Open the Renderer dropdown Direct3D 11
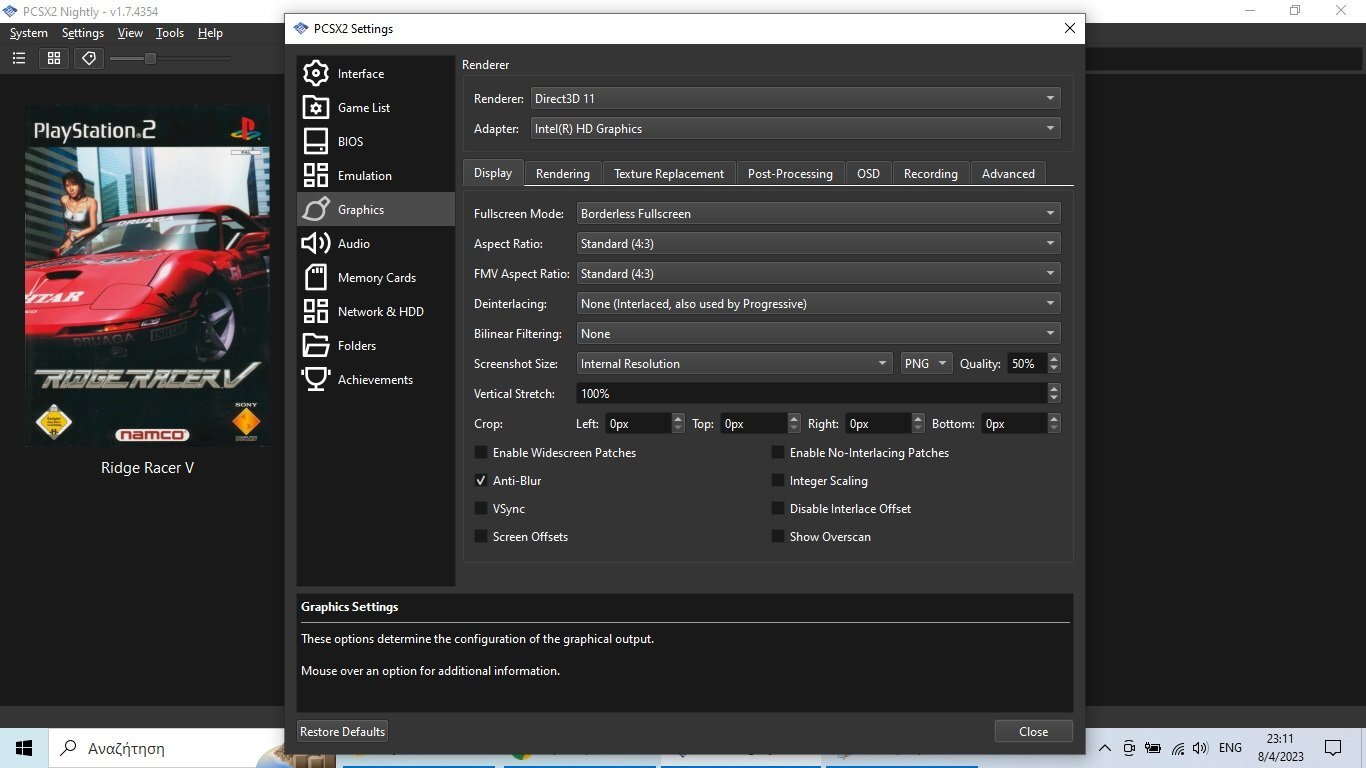 click(795, 99)
